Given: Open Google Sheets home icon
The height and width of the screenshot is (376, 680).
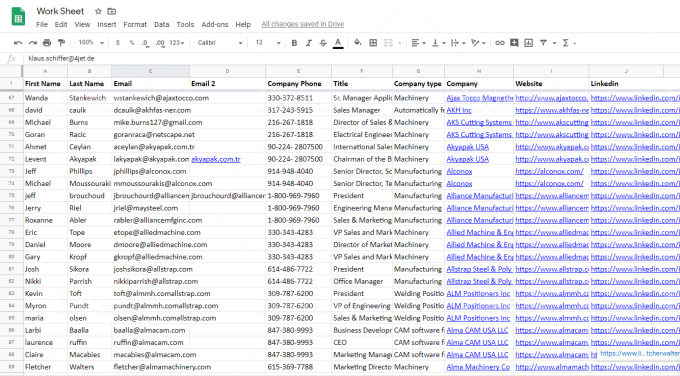Looking at the screenshot, I should click(x=18, y=17).
